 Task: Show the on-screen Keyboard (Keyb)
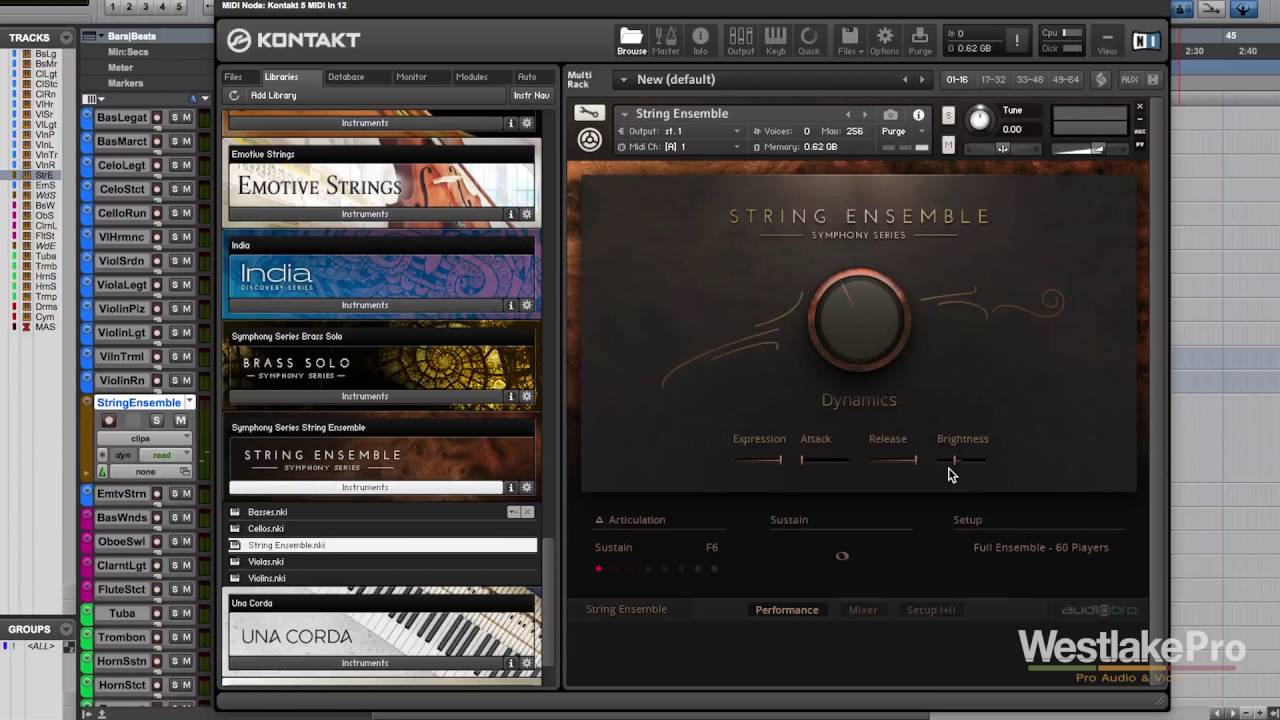click(x=775, y=40)
